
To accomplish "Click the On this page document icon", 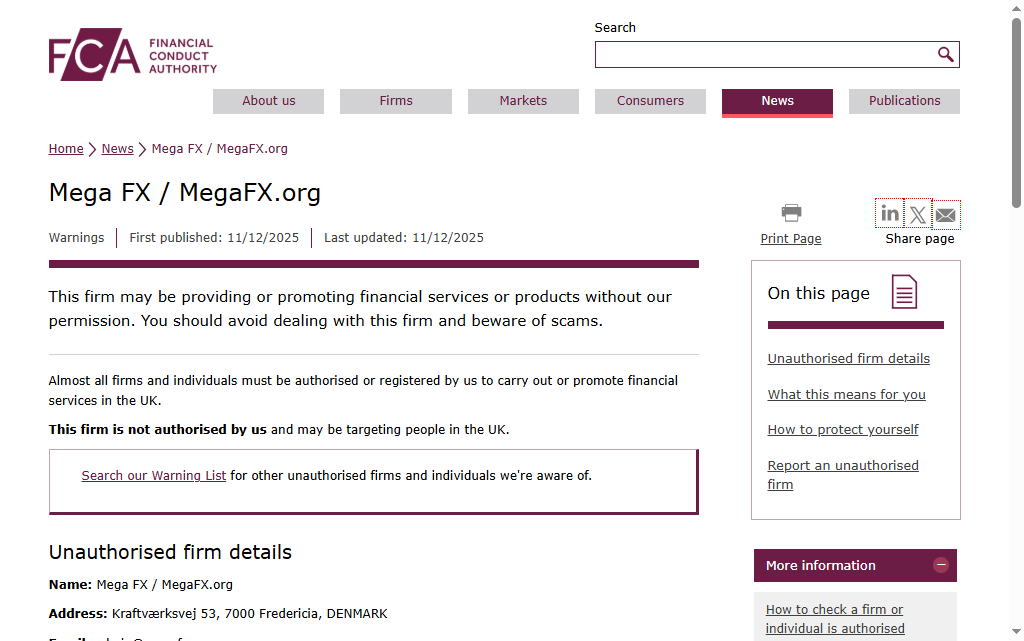I will tap(904, 292).
